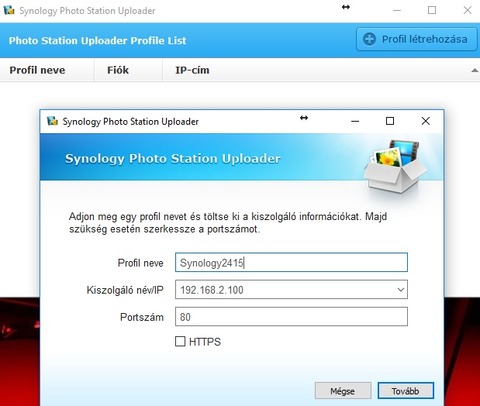
Task: Click the Profil neve input field
Action: pyautogui.click(x=291, y=262)
